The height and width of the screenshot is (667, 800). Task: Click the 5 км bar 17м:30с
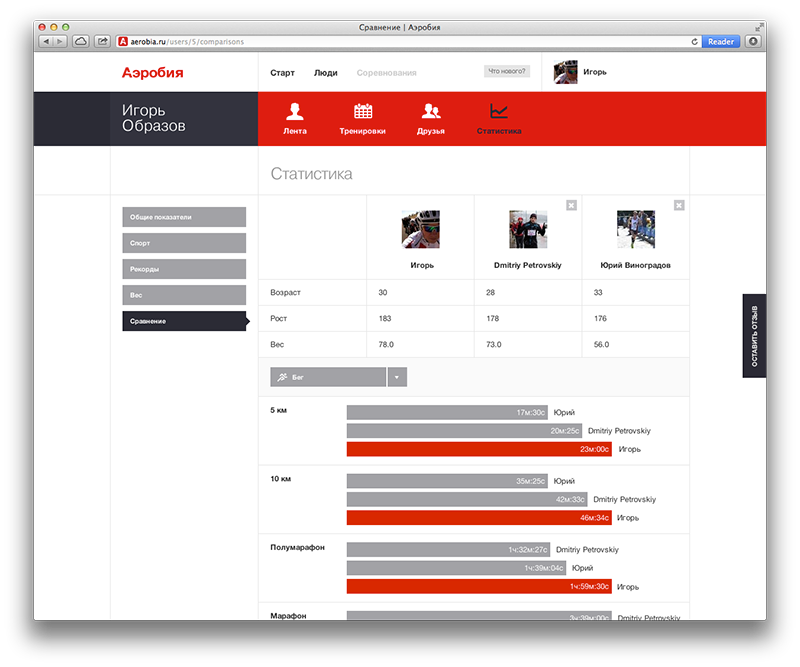pos(447,412)
